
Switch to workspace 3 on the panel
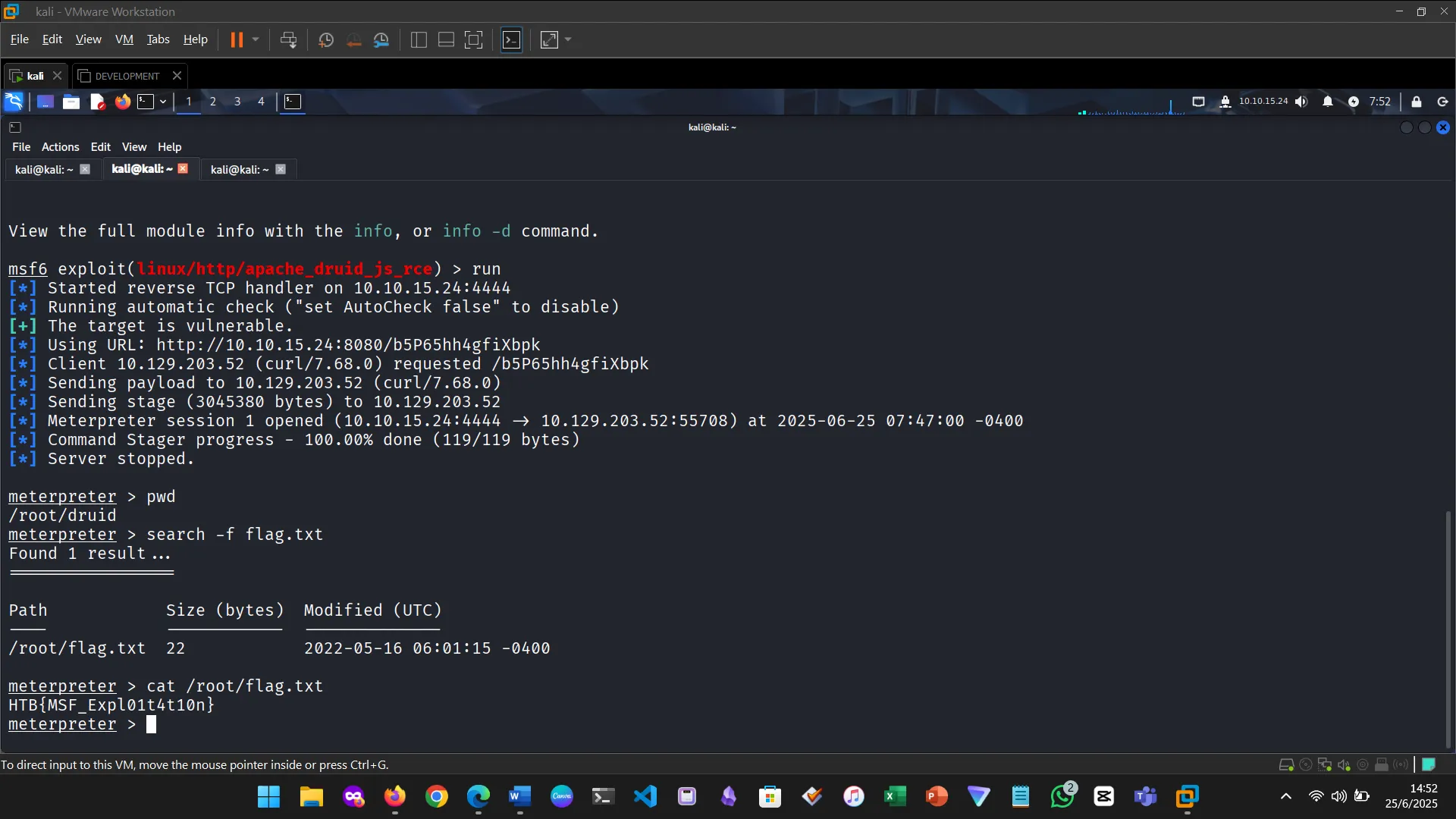tap(237, 102)
